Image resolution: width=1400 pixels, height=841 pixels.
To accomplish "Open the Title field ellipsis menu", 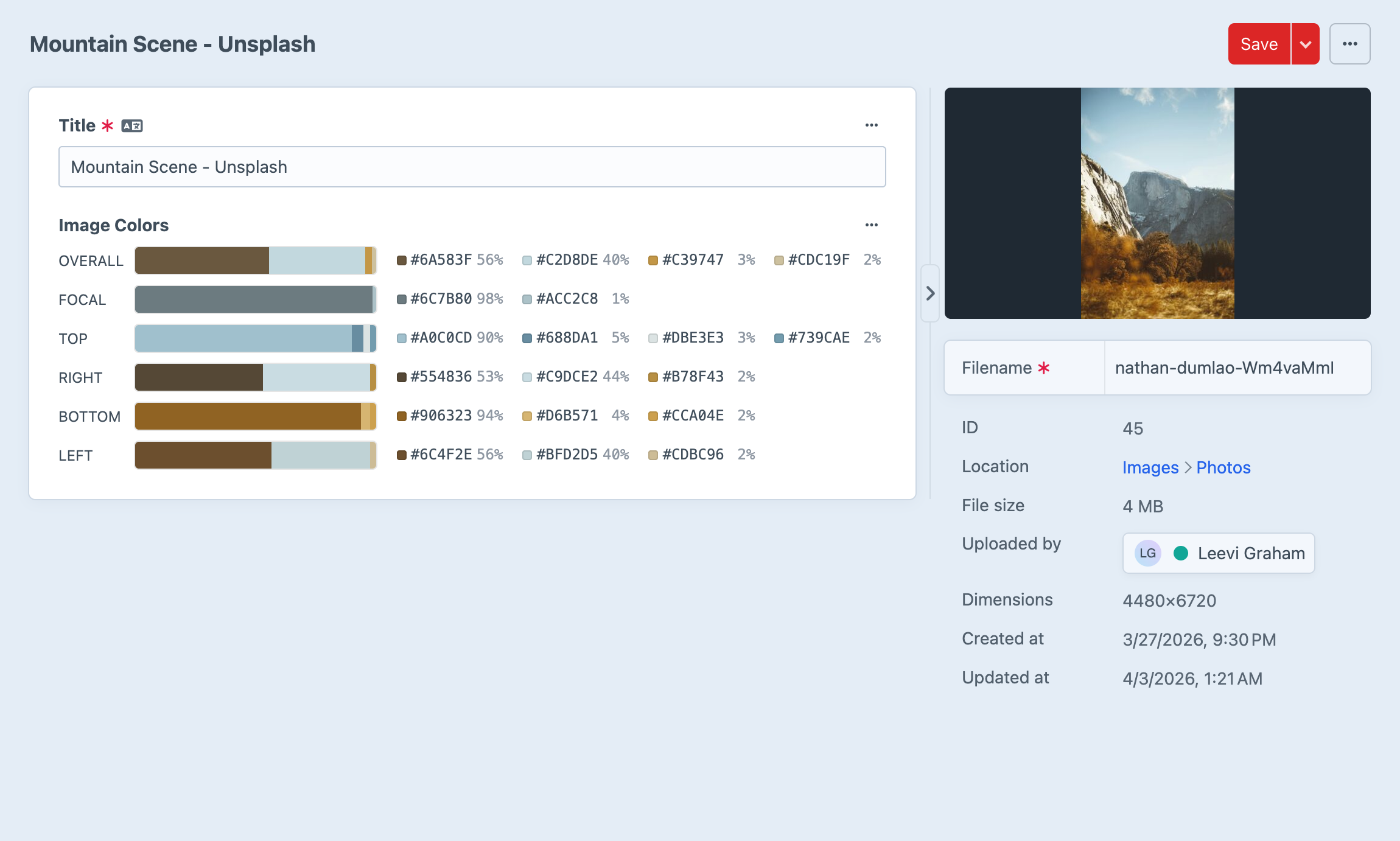I will pyautogui.click(x=872, y=125).
